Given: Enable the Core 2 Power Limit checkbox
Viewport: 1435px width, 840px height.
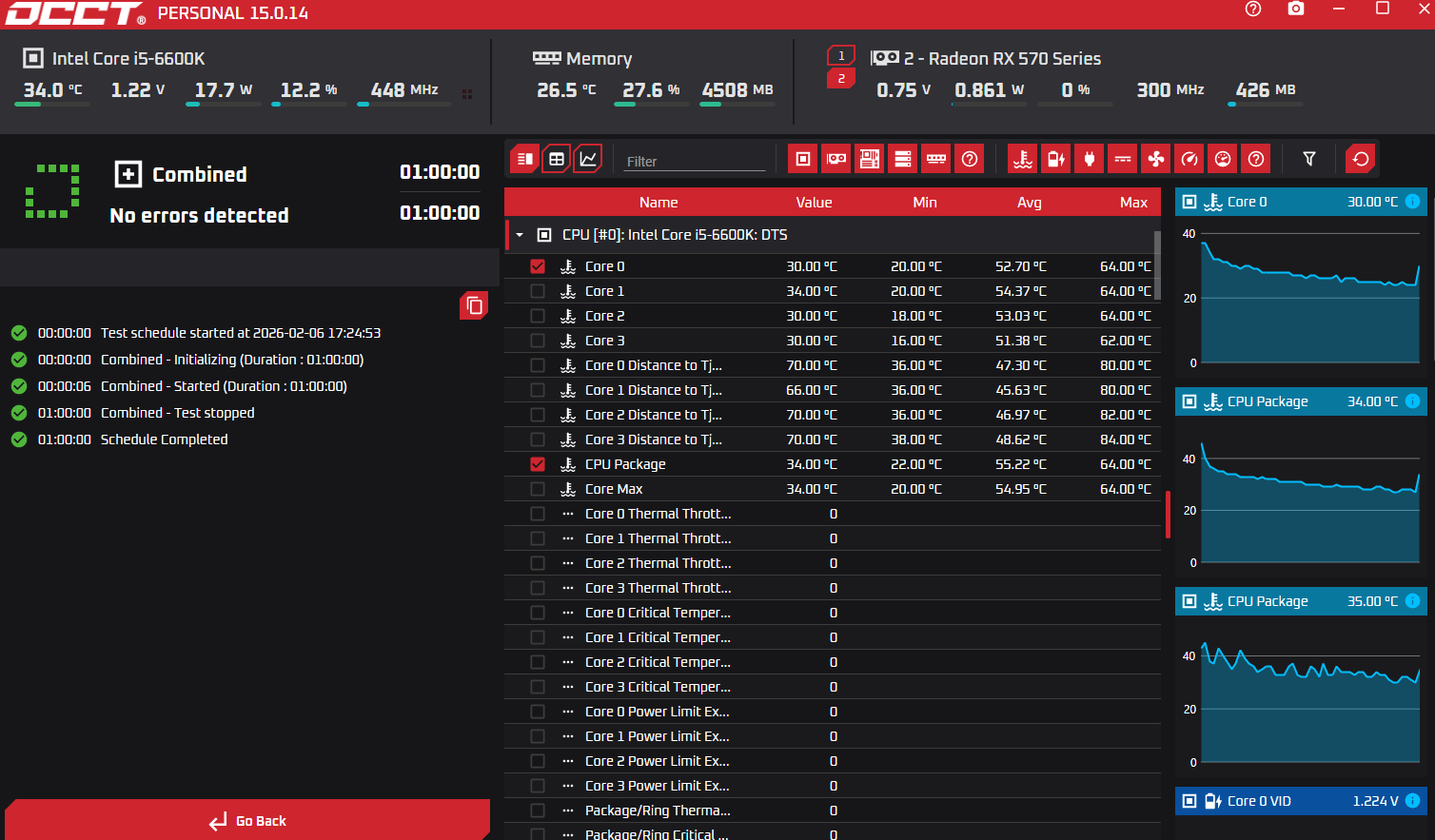Looking at the screenshot, I should [538, 761].
